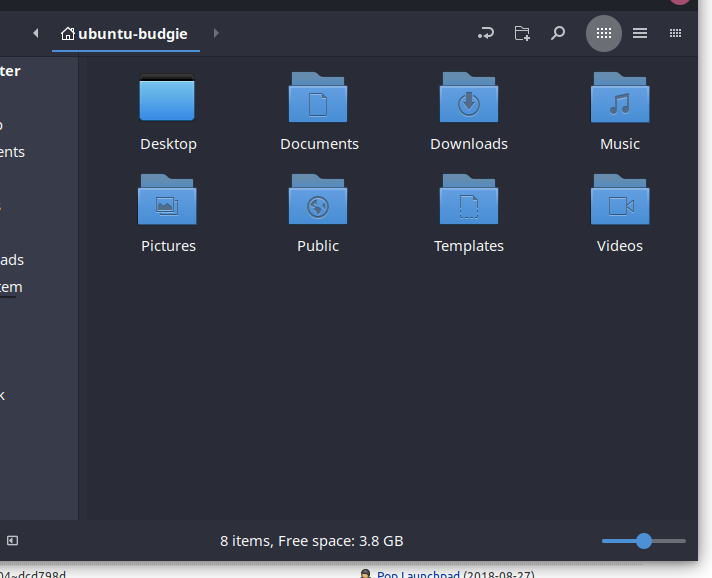The height and width of the screenshot is (578, 712).
Task: Adjust the icon zoom slider
Action: pos(644,541)
